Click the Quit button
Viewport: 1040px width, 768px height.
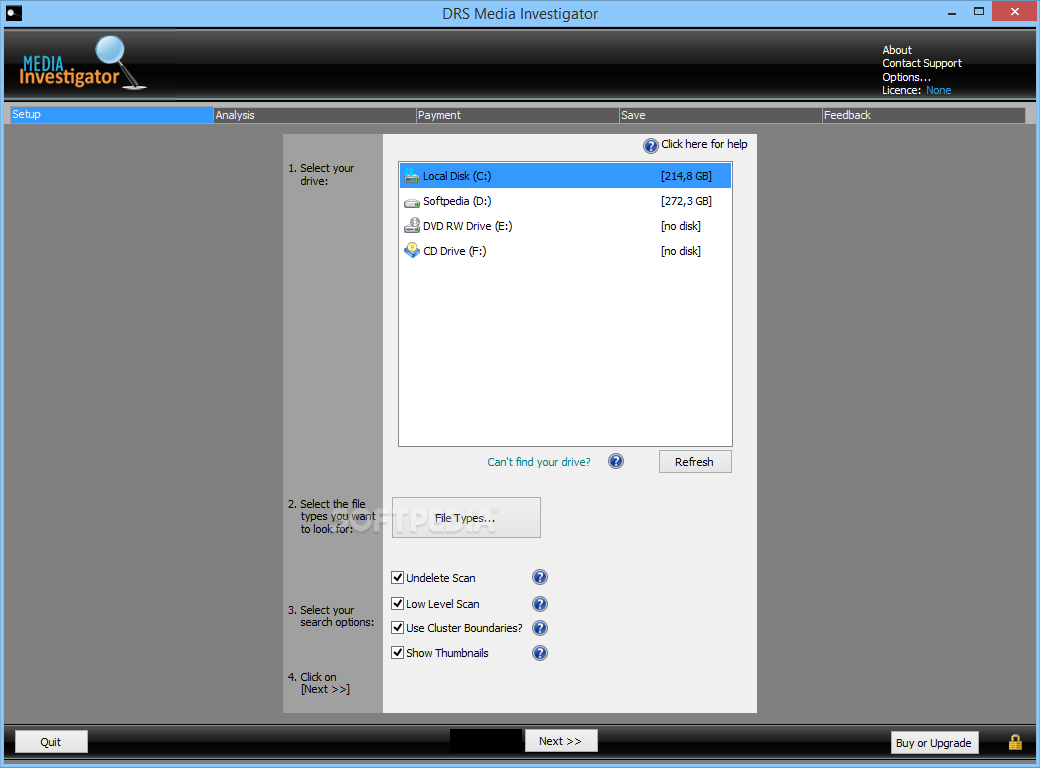click(x=51, y=741)
